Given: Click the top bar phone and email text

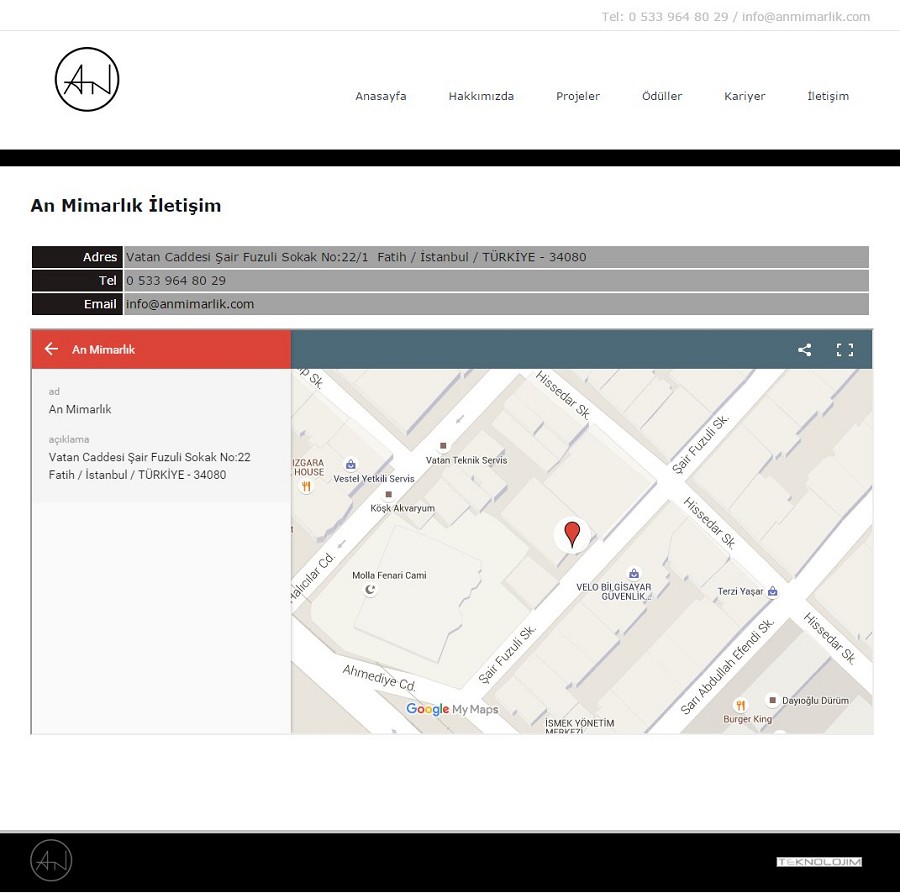Looking at the screenshot, I should 736,17.
